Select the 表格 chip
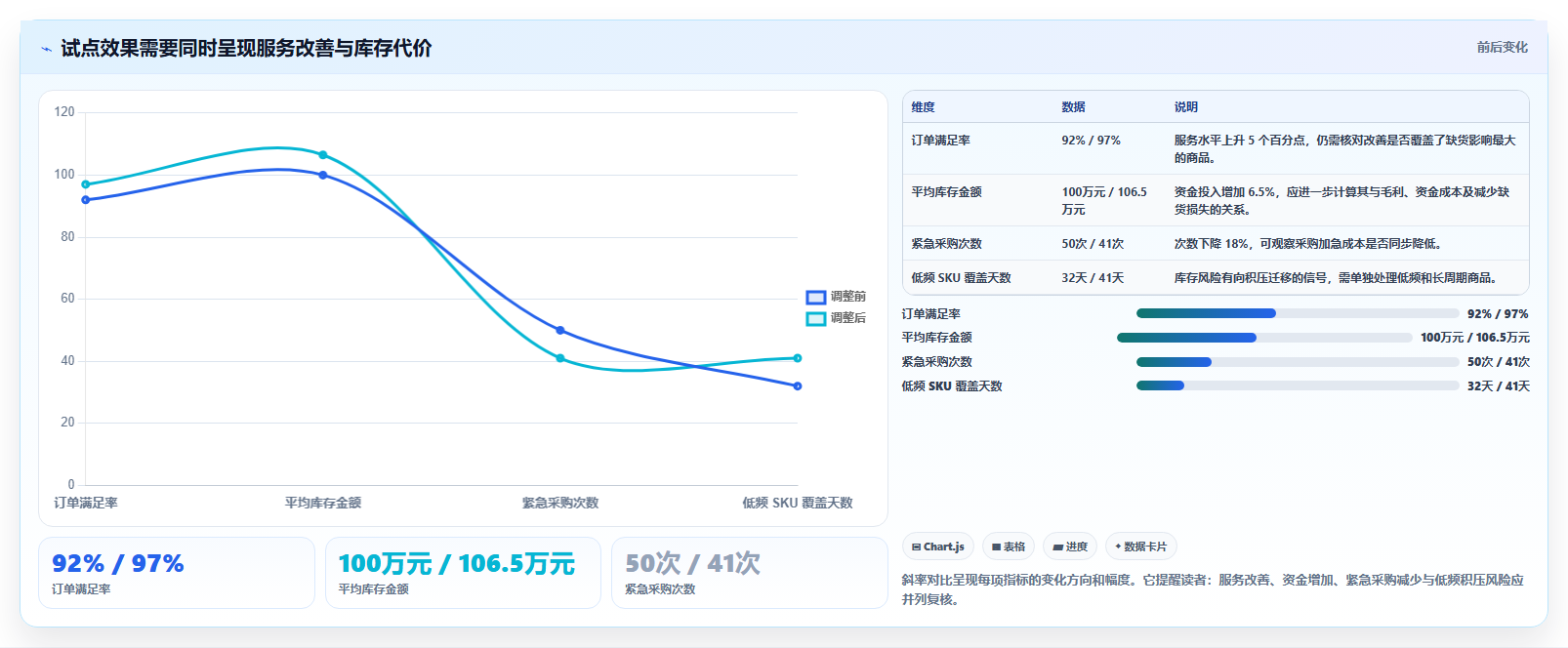Image resolution: width=1568 pixels, height=648 pixels. click(x=1009, y=547)
